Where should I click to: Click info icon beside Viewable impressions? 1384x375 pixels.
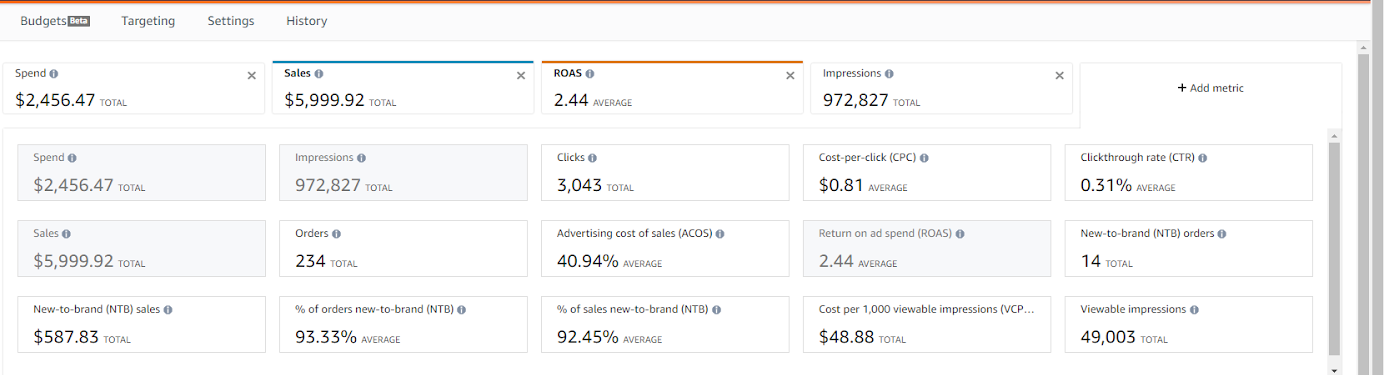tap(1195, 310)
